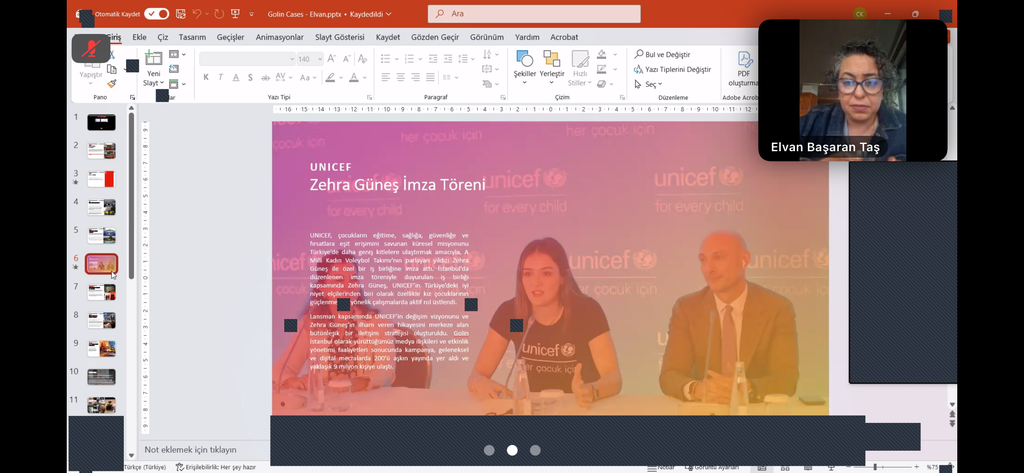Image resolution: width=1024 pixels, height=473 pixels.
Task: Click the Ara search box
Action: [534, 14]
